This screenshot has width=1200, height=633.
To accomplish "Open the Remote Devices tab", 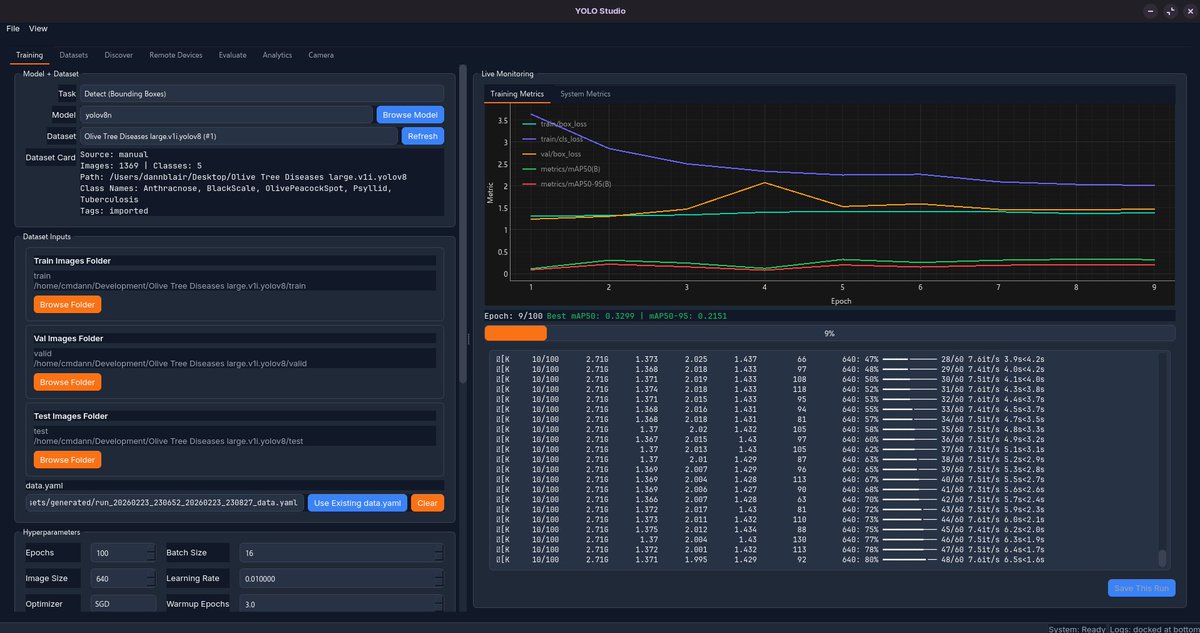I will (176, 55).
